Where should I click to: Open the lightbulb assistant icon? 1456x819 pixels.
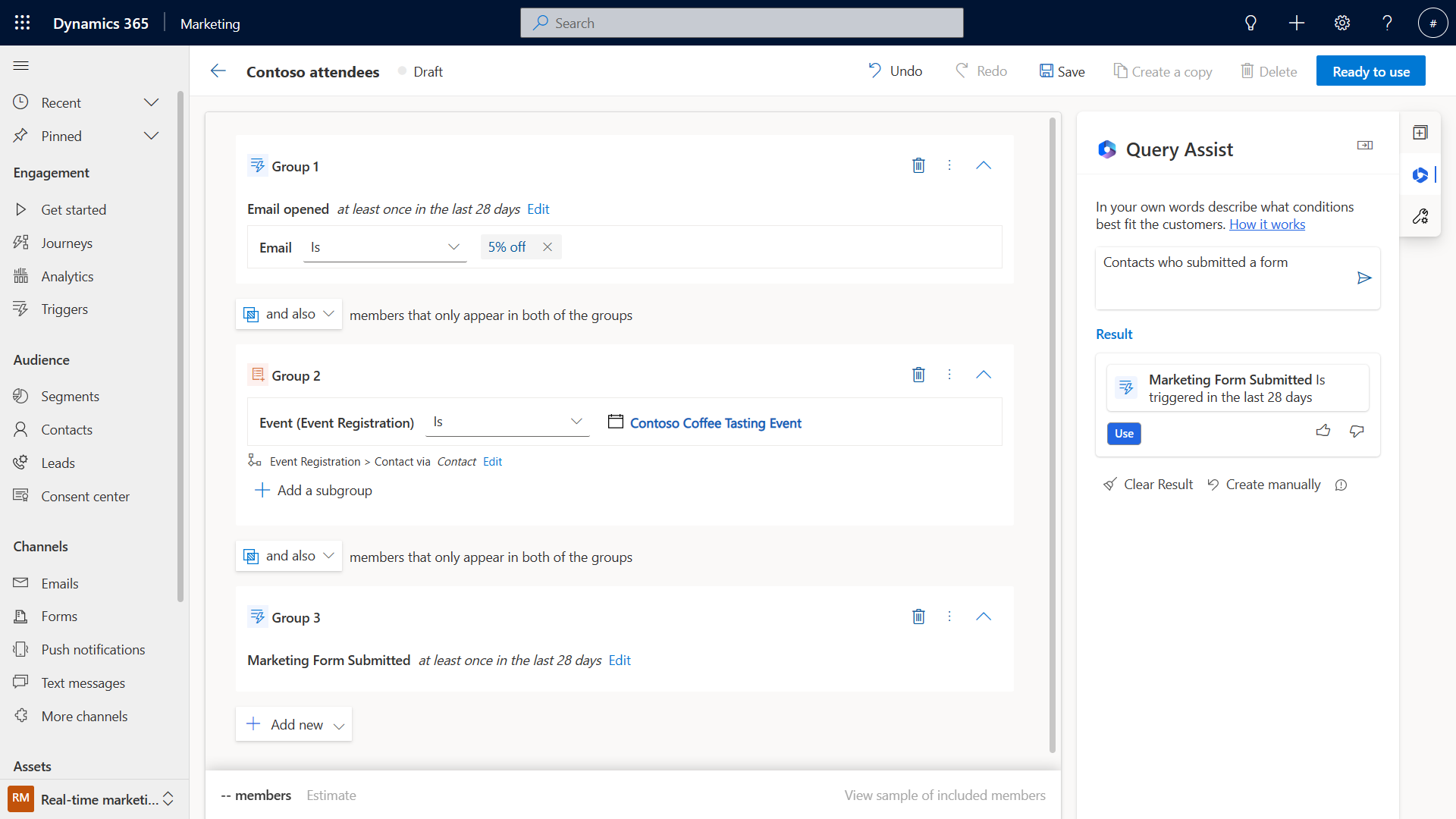[1250, 23]
